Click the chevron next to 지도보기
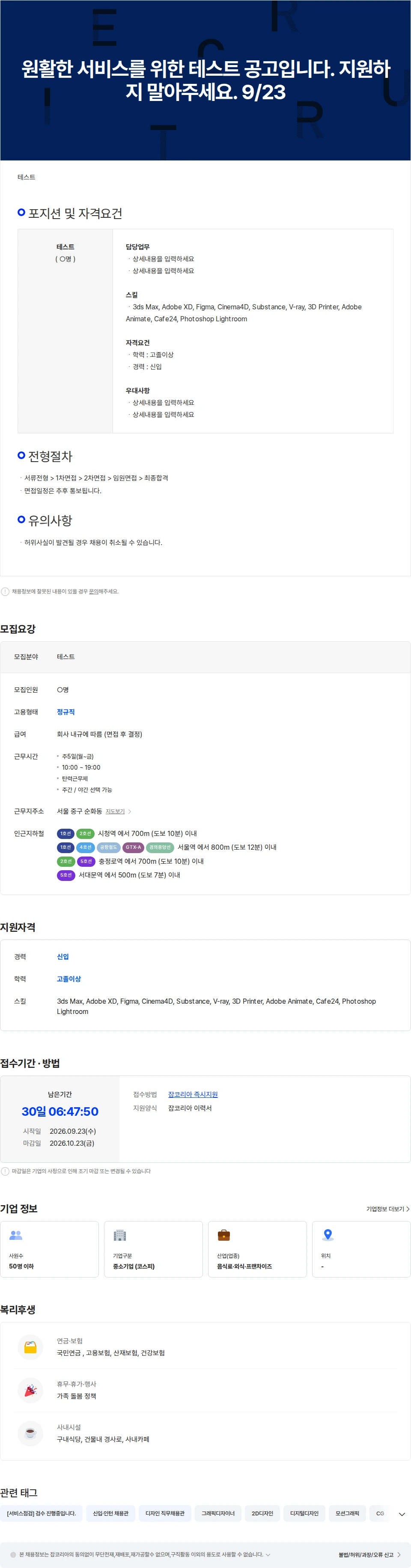411x1568 pixels. point(130,812)
